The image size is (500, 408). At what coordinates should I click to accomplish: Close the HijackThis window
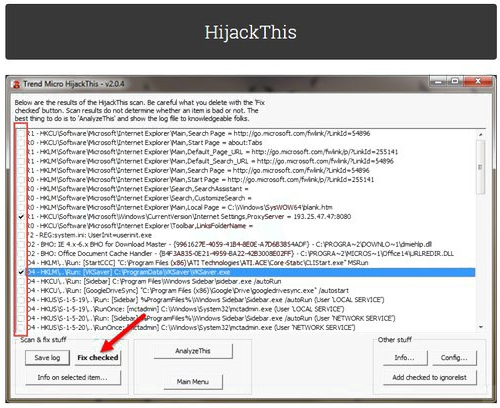pos(478,81)
